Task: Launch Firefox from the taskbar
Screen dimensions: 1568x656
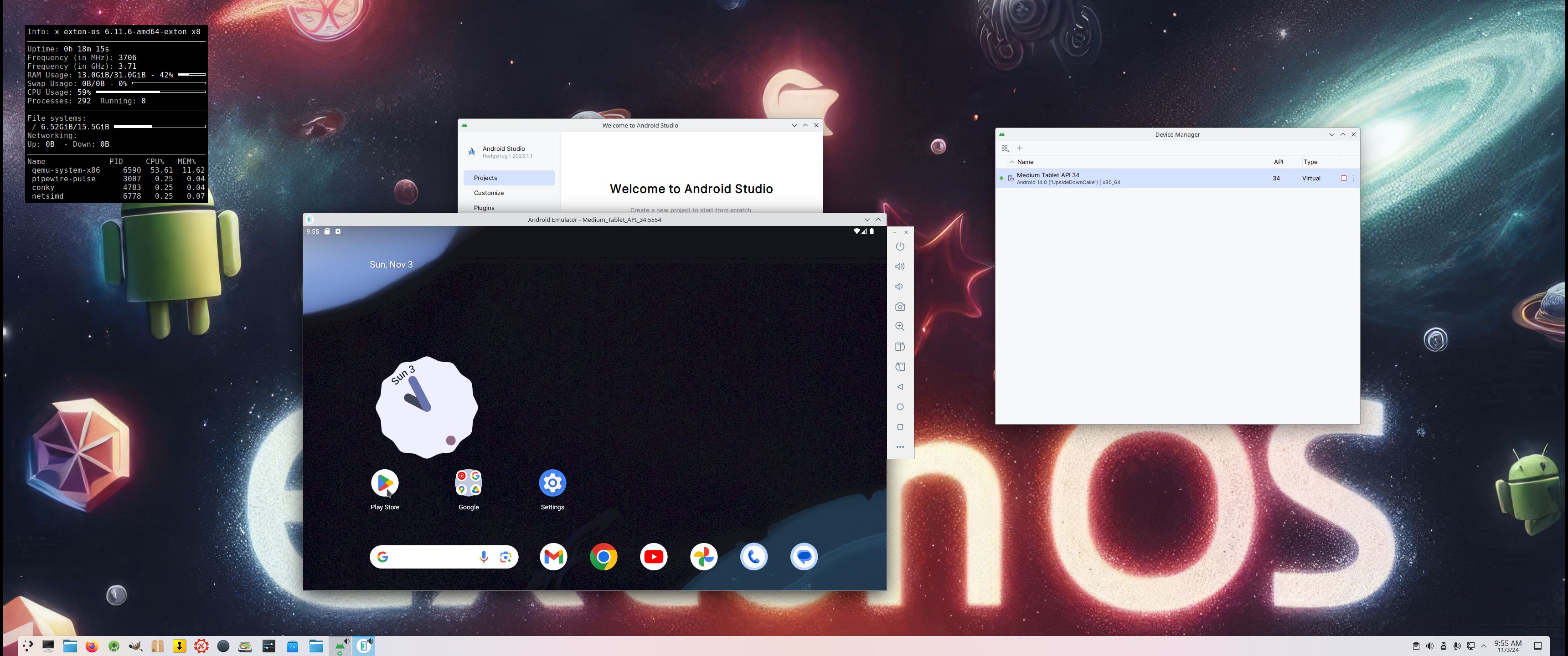Action: coord(92,646)
